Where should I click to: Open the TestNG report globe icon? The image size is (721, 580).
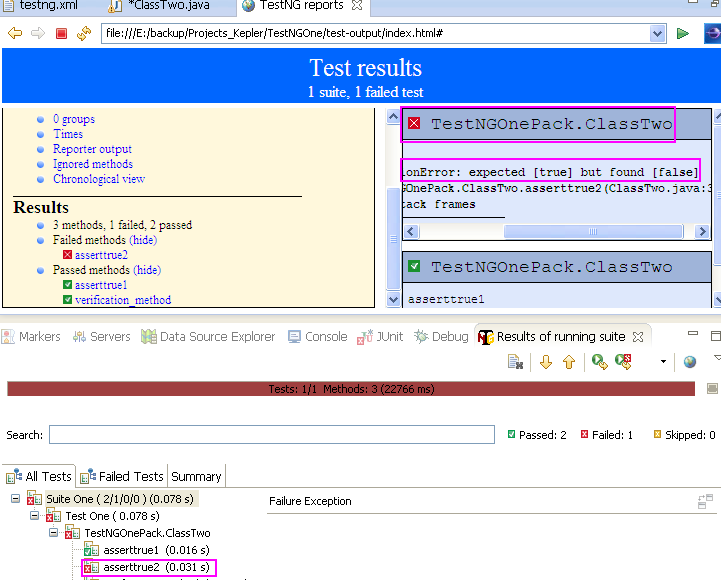click(x=689, y=362)
